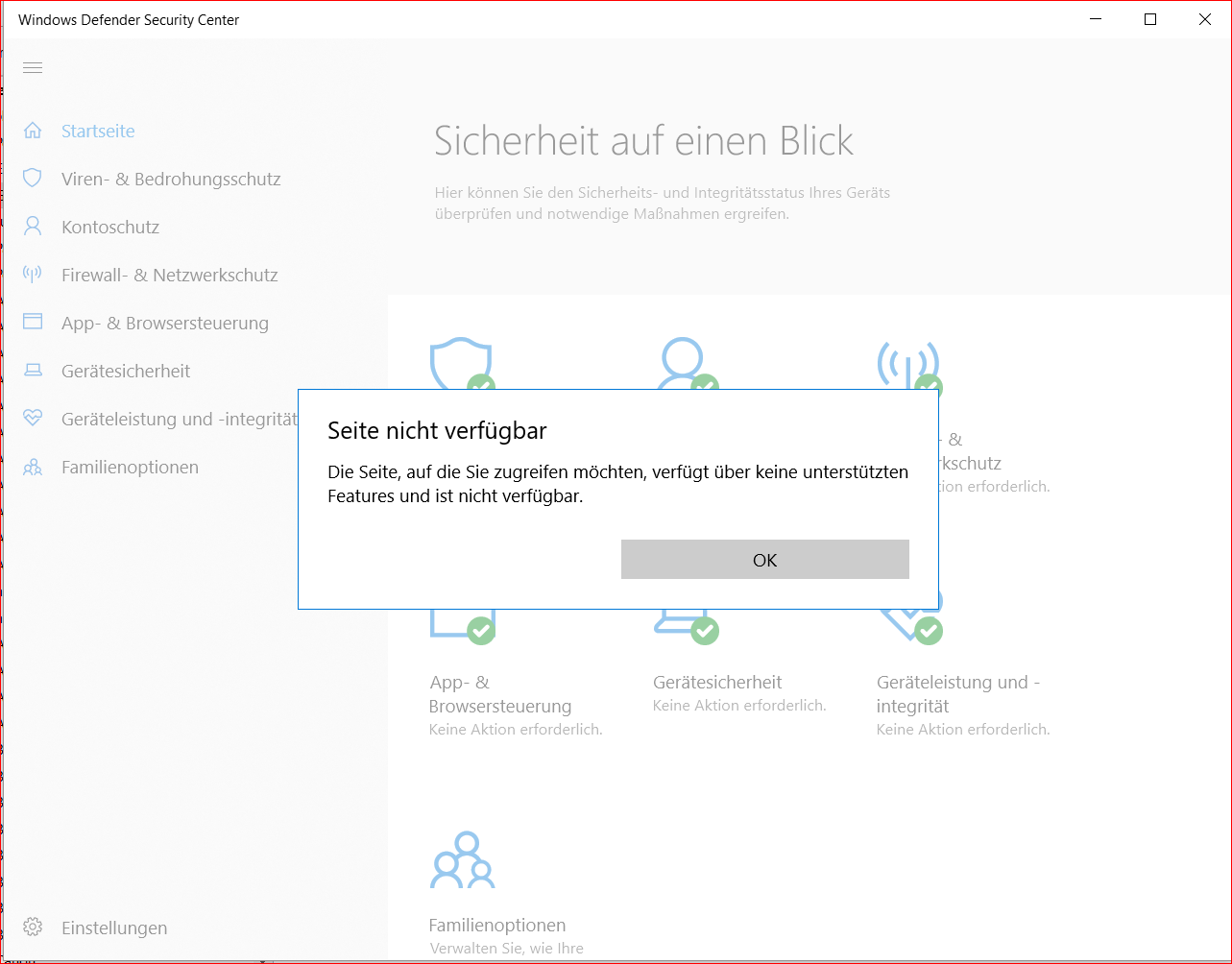Click the Geräteleistung und -integrität tile title

[958, 694]
